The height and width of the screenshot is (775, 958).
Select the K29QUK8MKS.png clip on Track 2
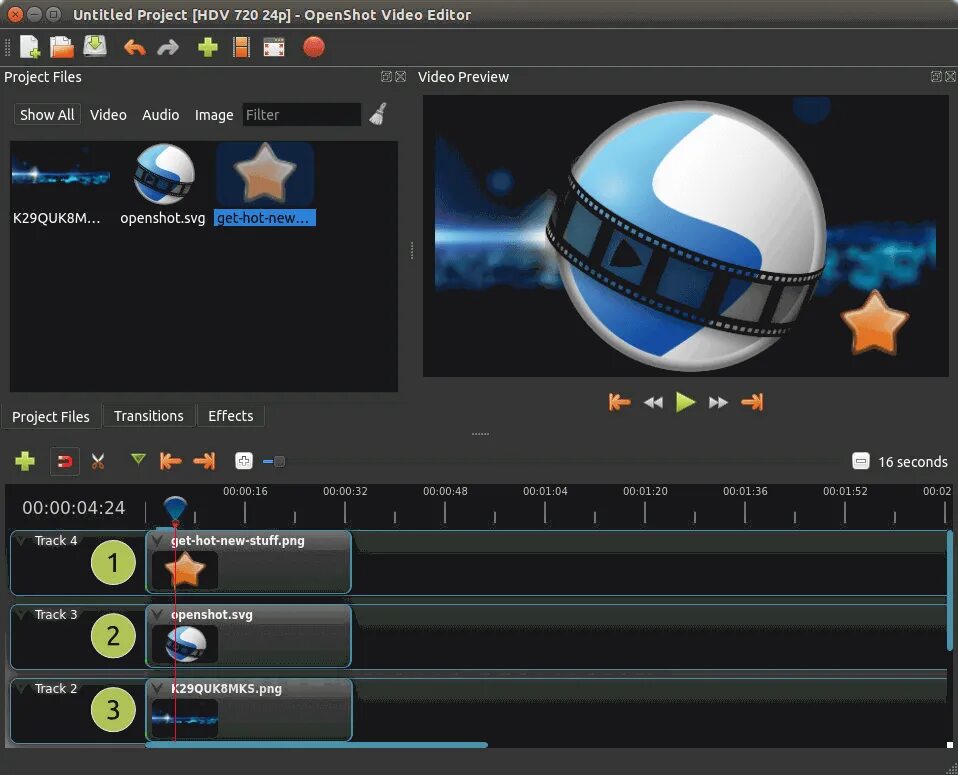249,710
